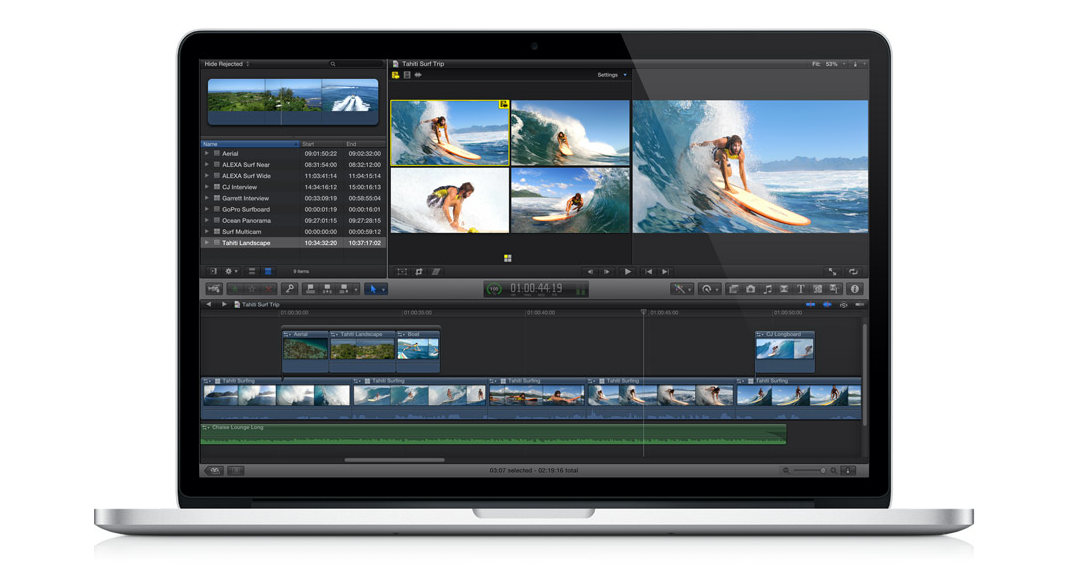Screen dimensions: 1065x587
Task: Open clip appearance switch in status bar
Action: (x=848, y=470)
